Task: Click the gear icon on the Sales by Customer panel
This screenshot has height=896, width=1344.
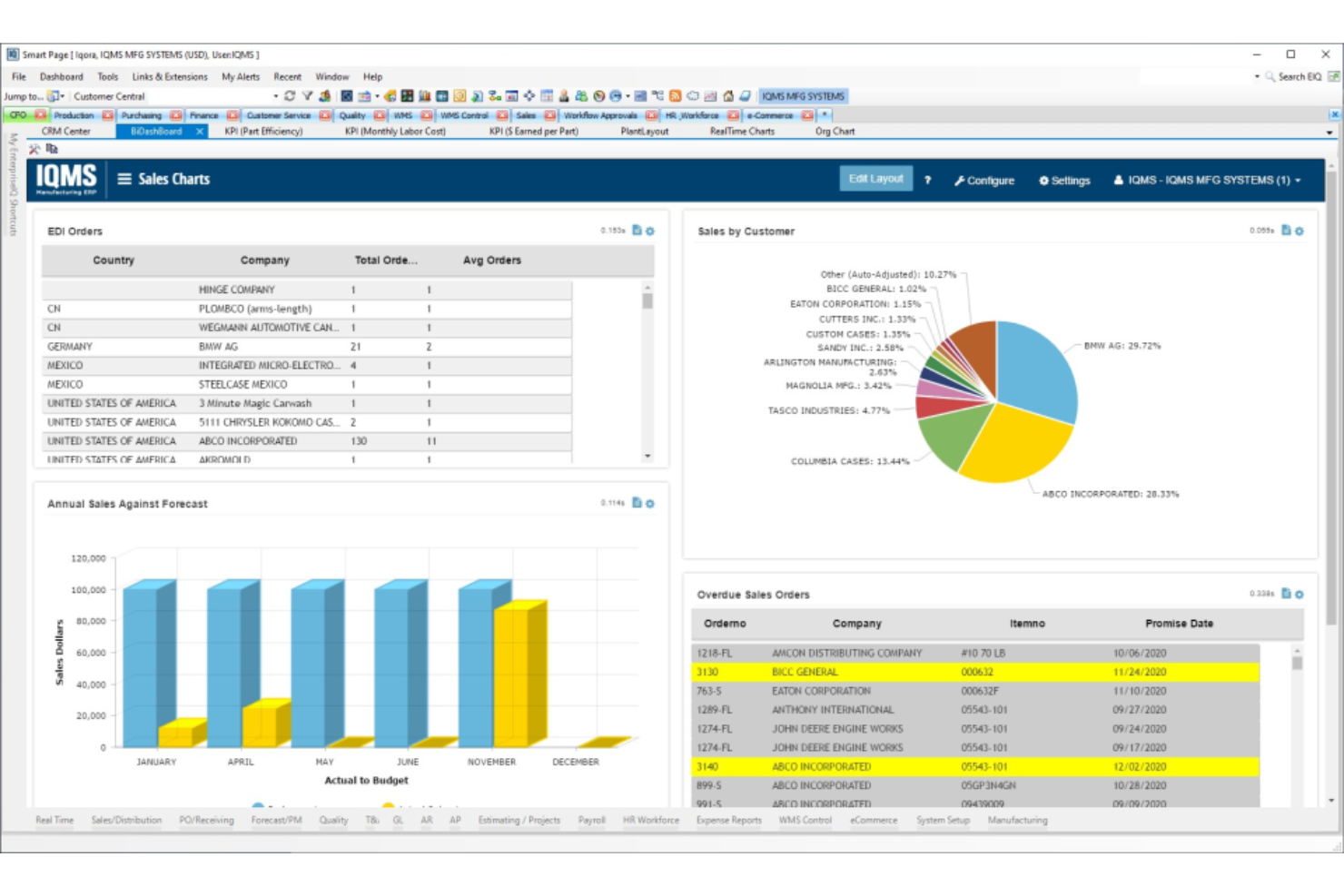Action: 1299,231
